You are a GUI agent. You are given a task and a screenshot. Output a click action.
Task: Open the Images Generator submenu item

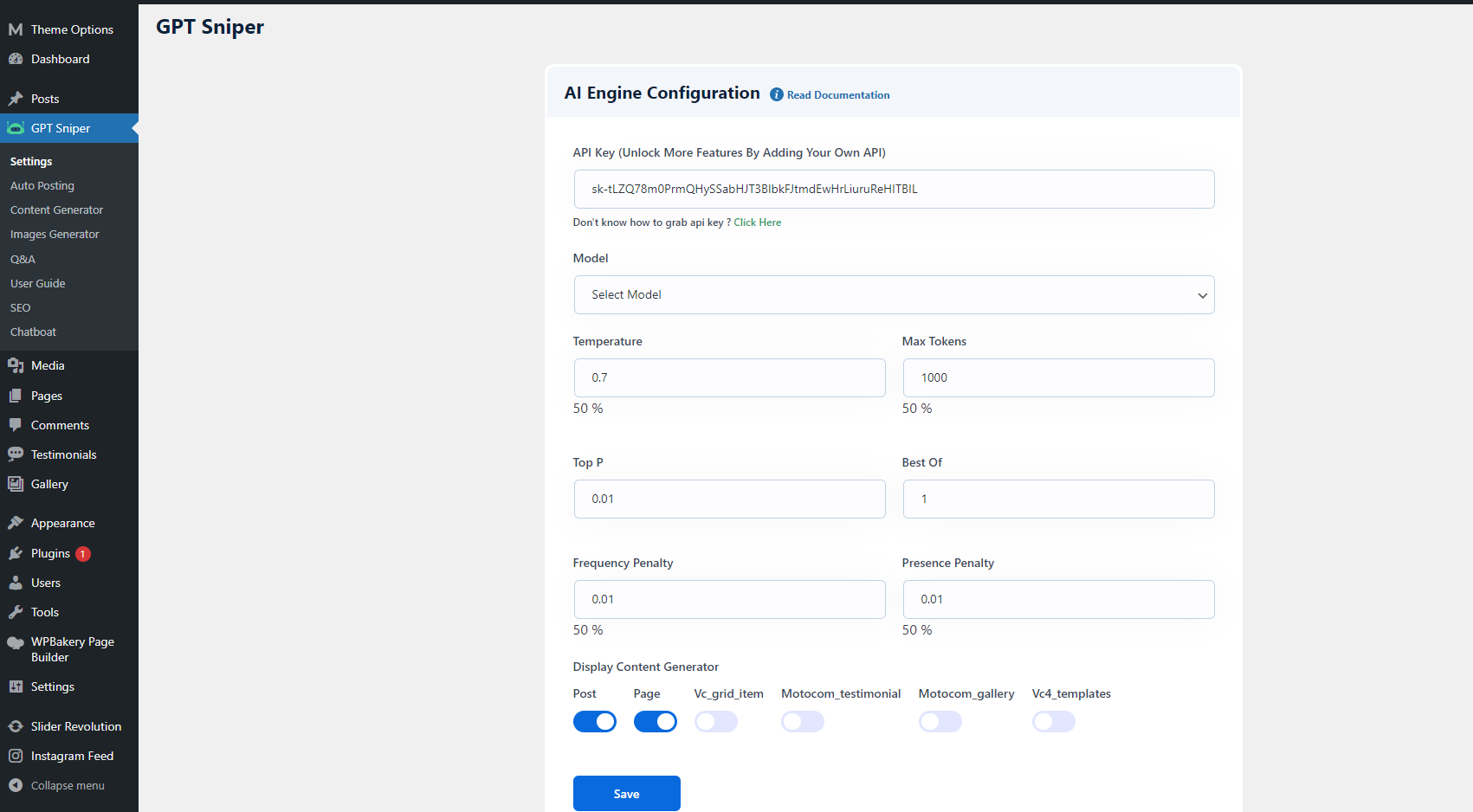[x=55, y=235]
